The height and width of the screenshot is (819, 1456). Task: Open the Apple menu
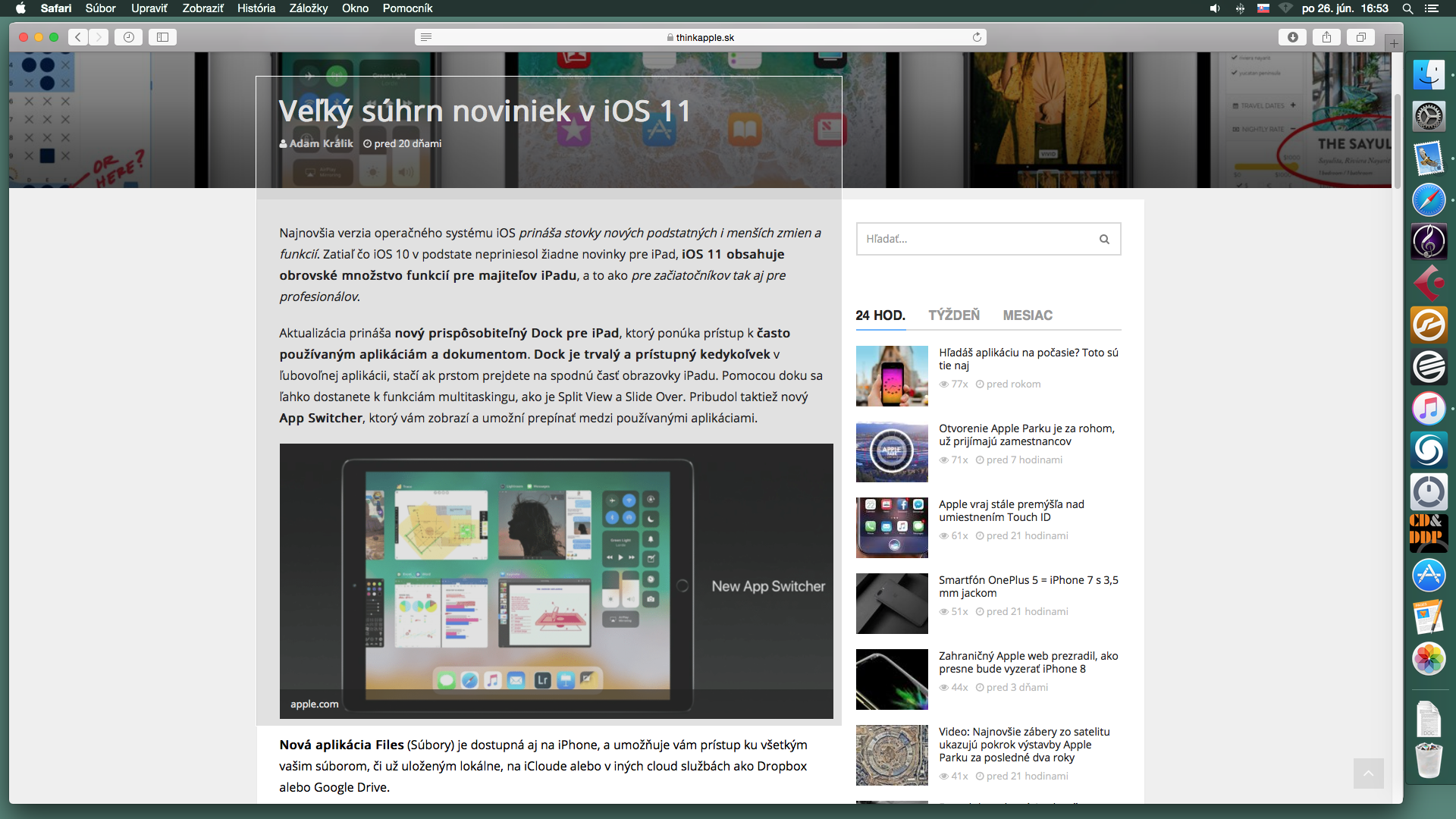(20, 8)
